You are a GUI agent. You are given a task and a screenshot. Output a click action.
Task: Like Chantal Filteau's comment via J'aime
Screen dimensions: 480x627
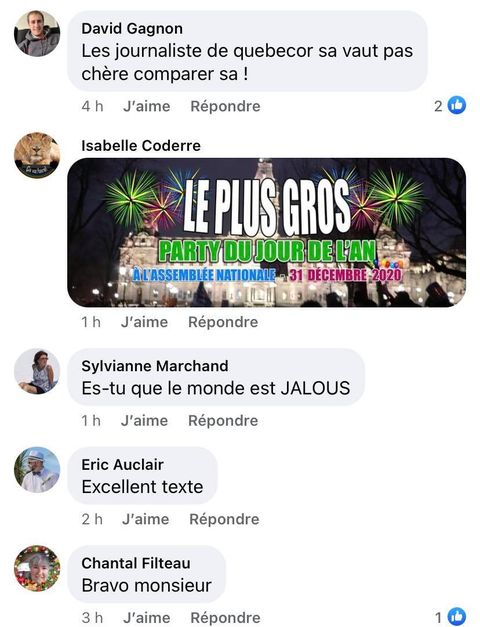(147, 617)
